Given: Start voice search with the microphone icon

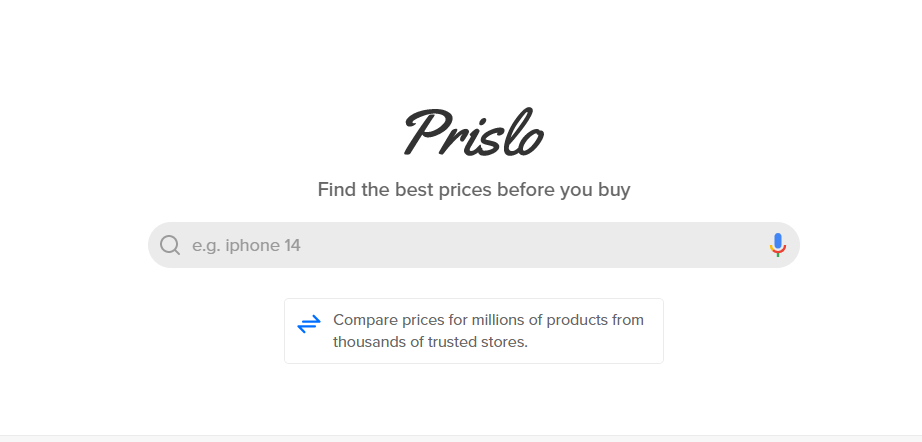Looking at the screenshot, I should [777, 245].
